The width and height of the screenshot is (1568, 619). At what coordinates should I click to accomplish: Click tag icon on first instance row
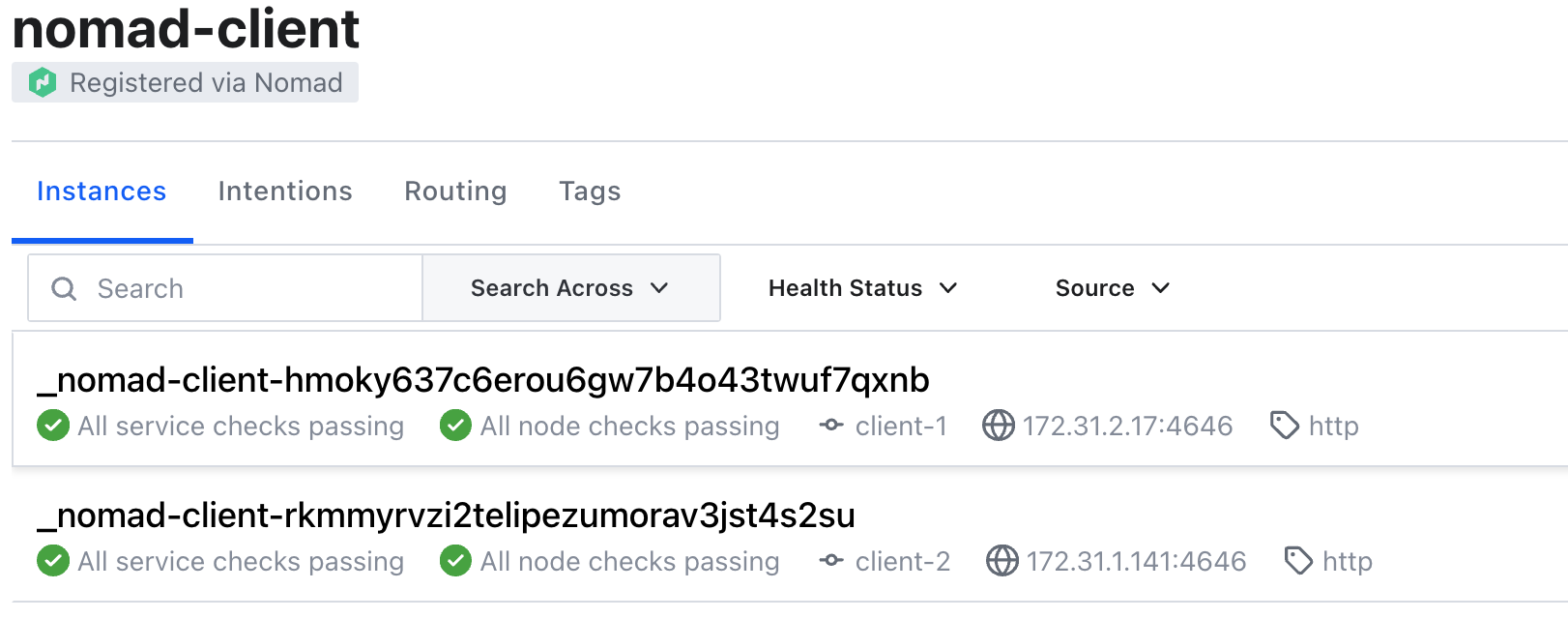(1285, 426)
